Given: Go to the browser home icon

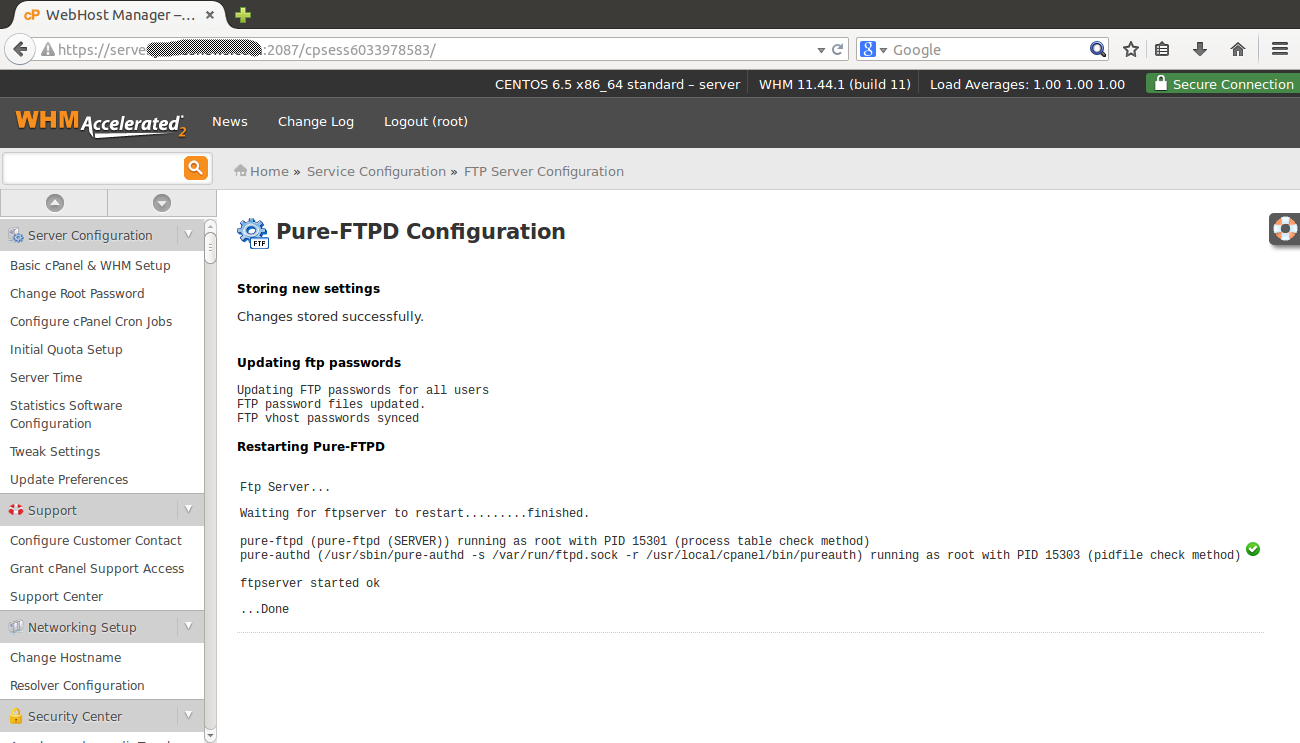Looking at the screenshot, I should (1238, 49).
